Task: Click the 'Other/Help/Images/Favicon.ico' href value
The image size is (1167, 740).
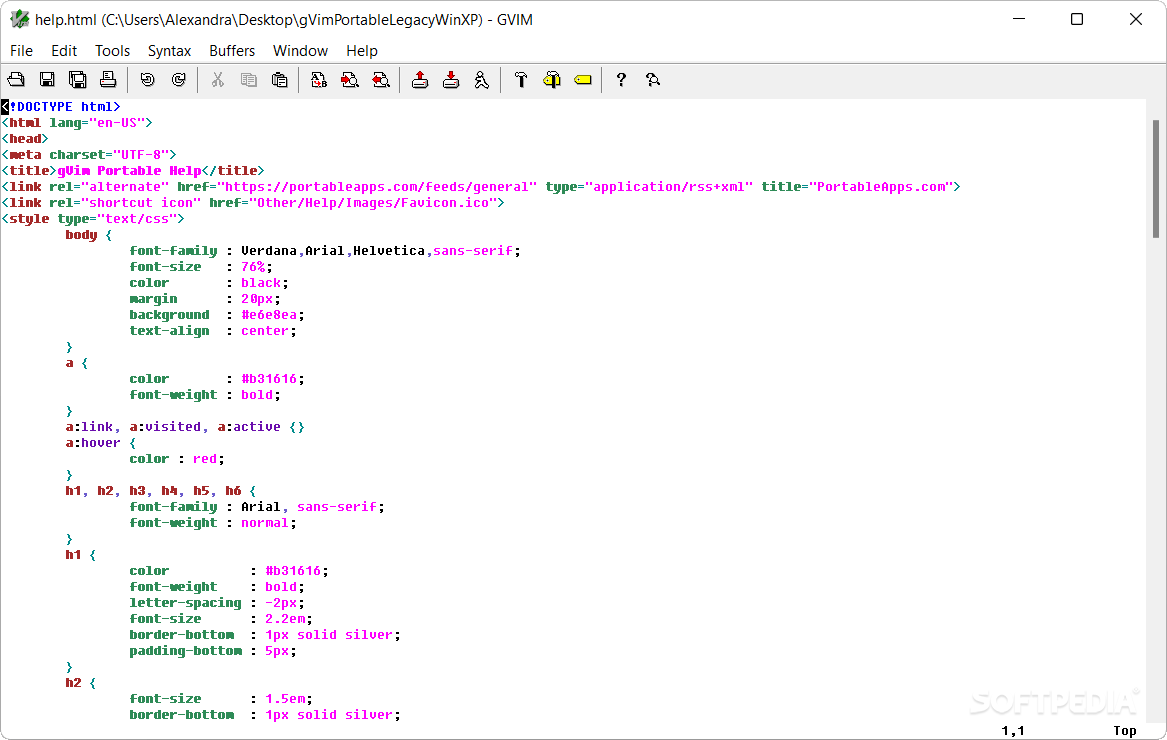Action: click(x=373, y=202)
